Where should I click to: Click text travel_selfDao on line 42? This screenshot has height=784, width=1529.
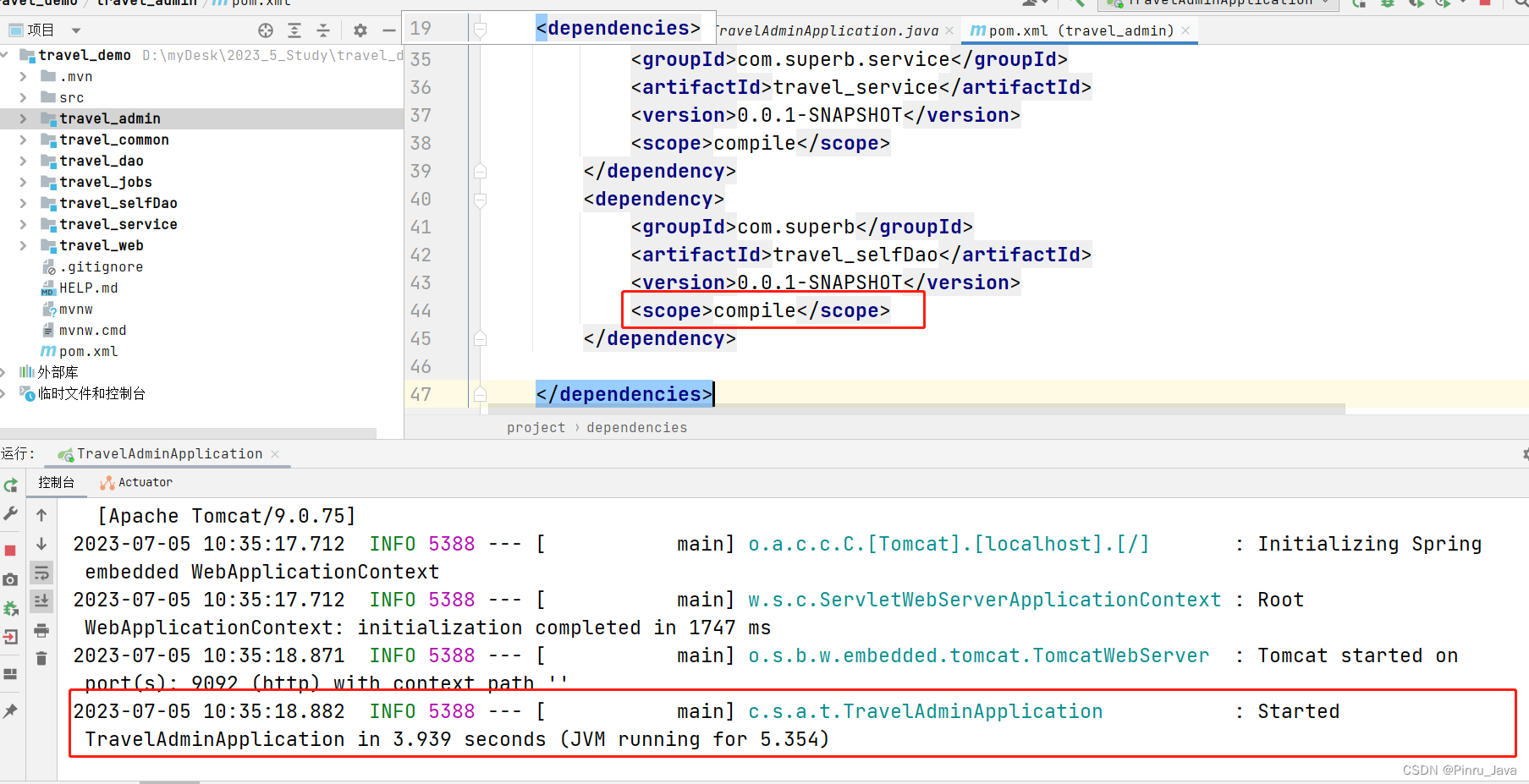855,255
